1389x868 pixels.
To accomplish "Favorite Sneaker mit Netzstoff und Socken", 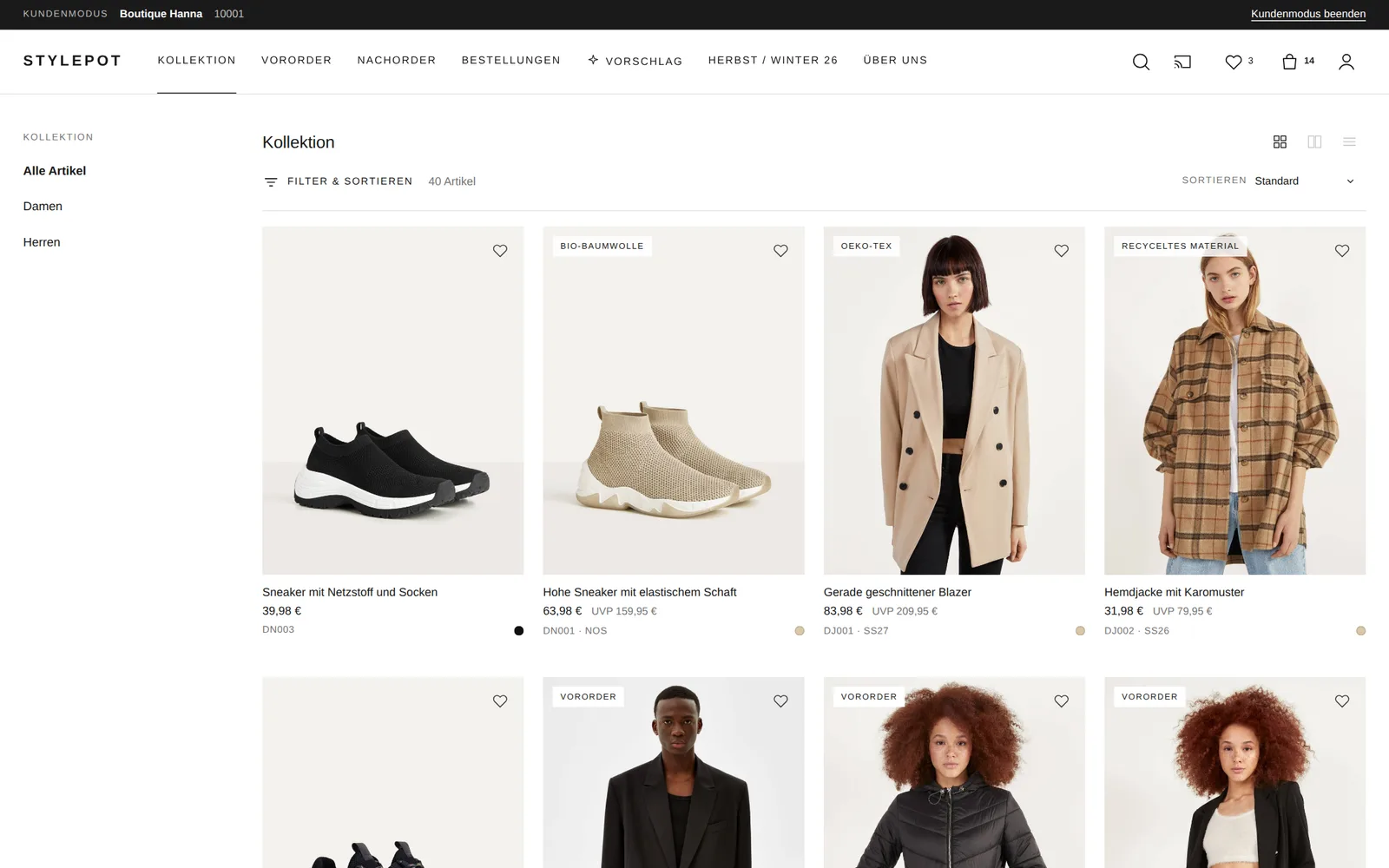I will point(500,251).
